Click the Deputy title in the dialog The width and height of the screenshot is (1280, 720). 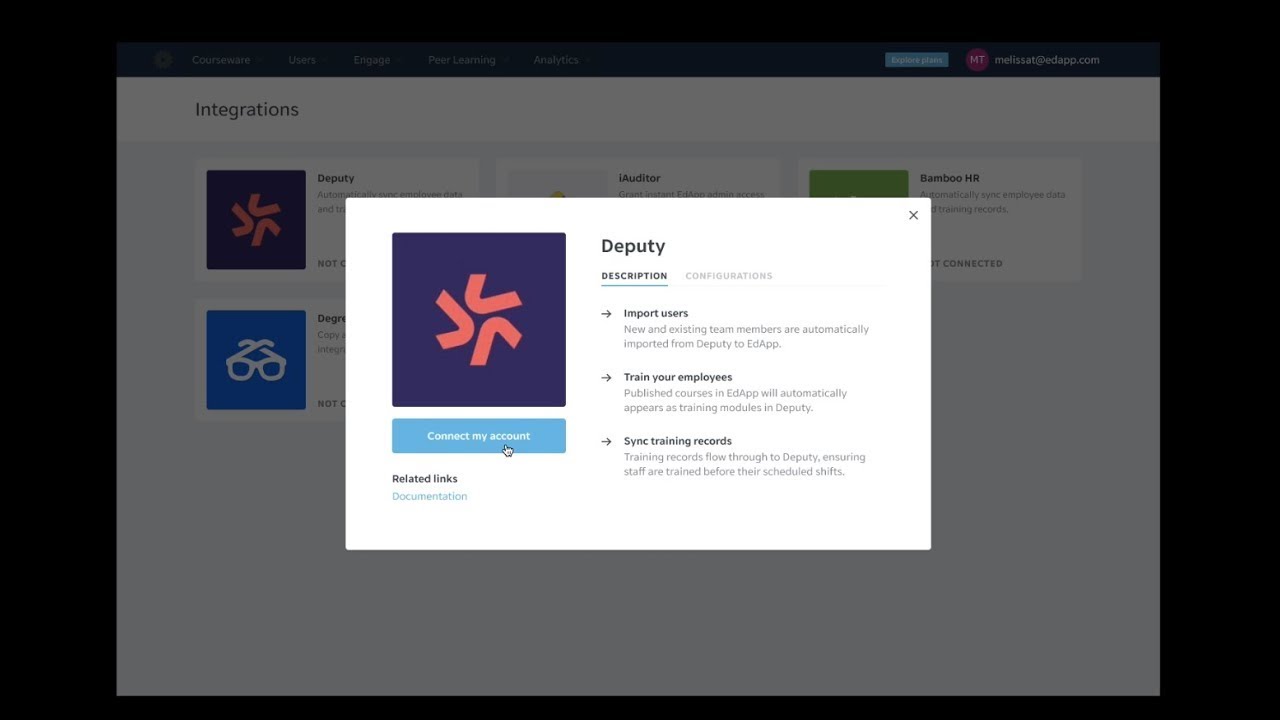(633, 246)
